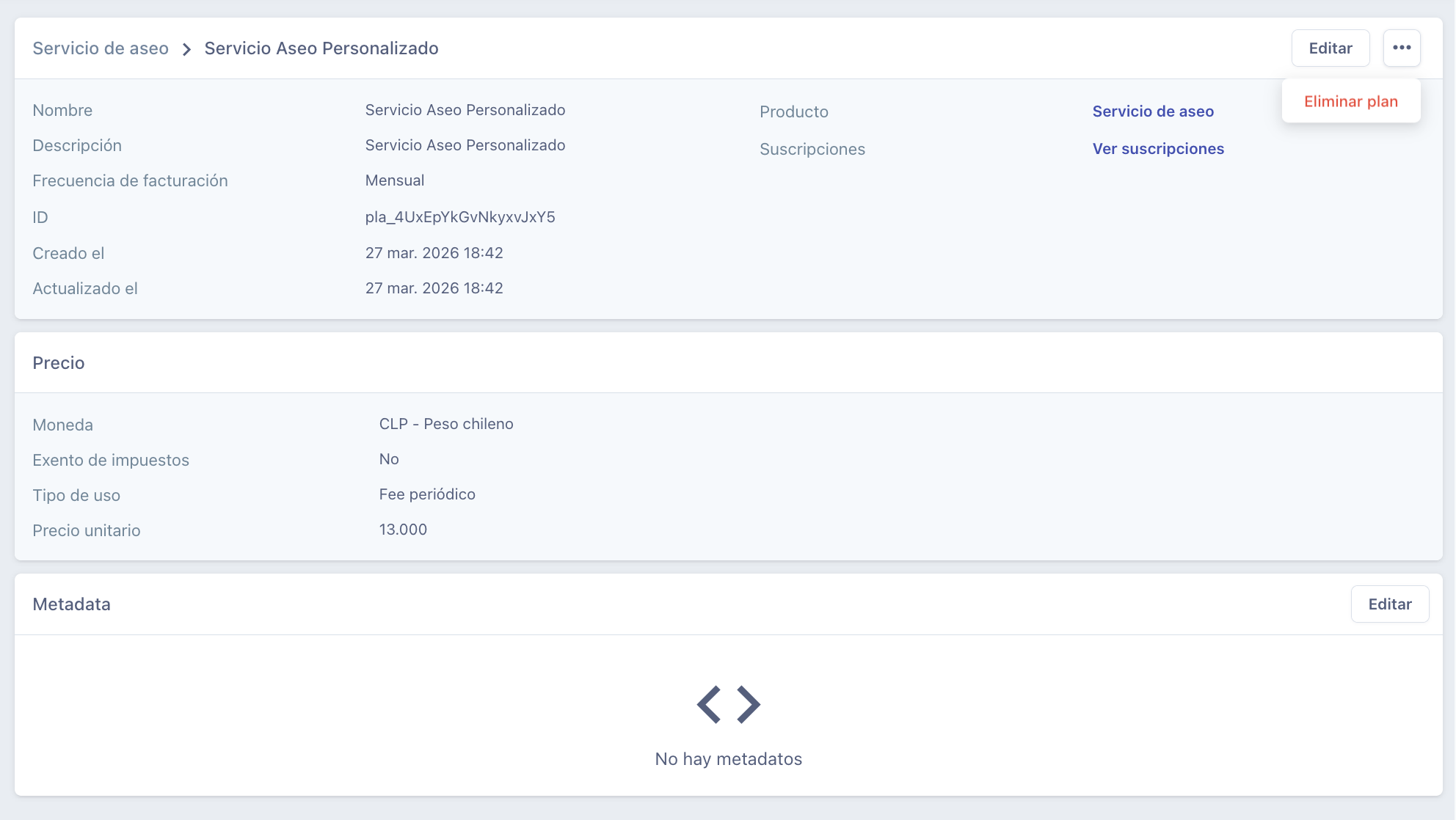Click the Moneda label
This screenshot has height=820, width=1456.
(x=62, y=425)
